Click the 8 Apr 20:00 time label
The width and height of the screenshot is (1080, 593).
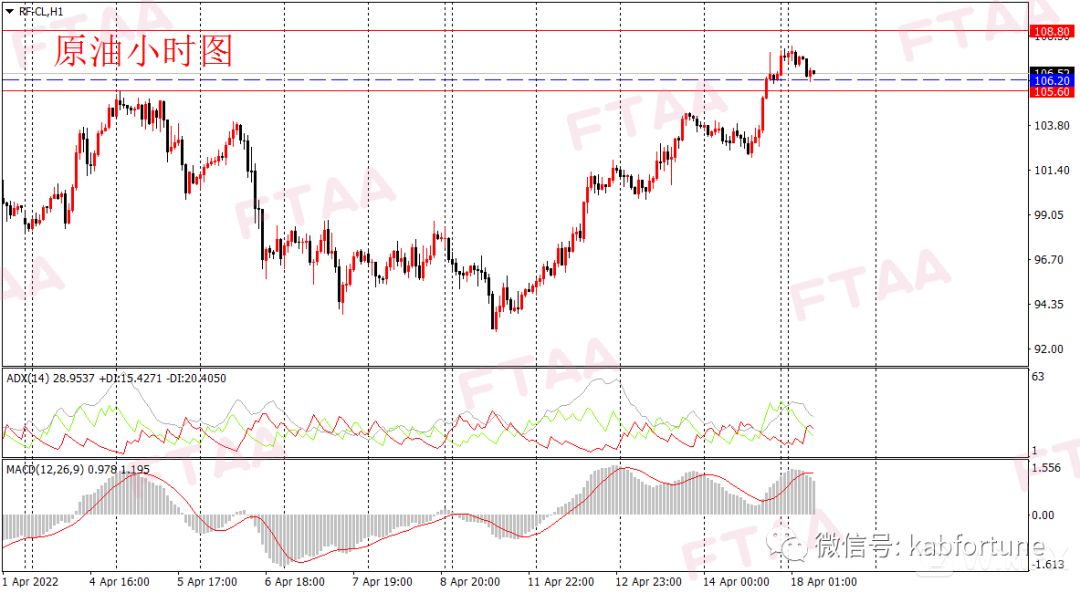pos(470,581)
